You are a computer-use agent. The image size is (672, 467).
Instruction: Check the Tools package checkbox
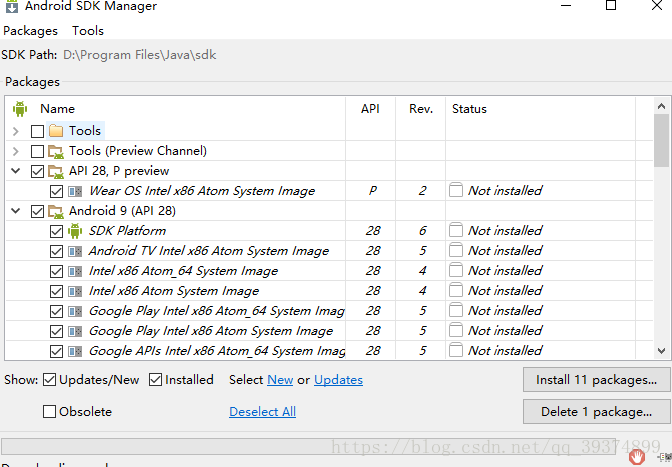(37, 131)
